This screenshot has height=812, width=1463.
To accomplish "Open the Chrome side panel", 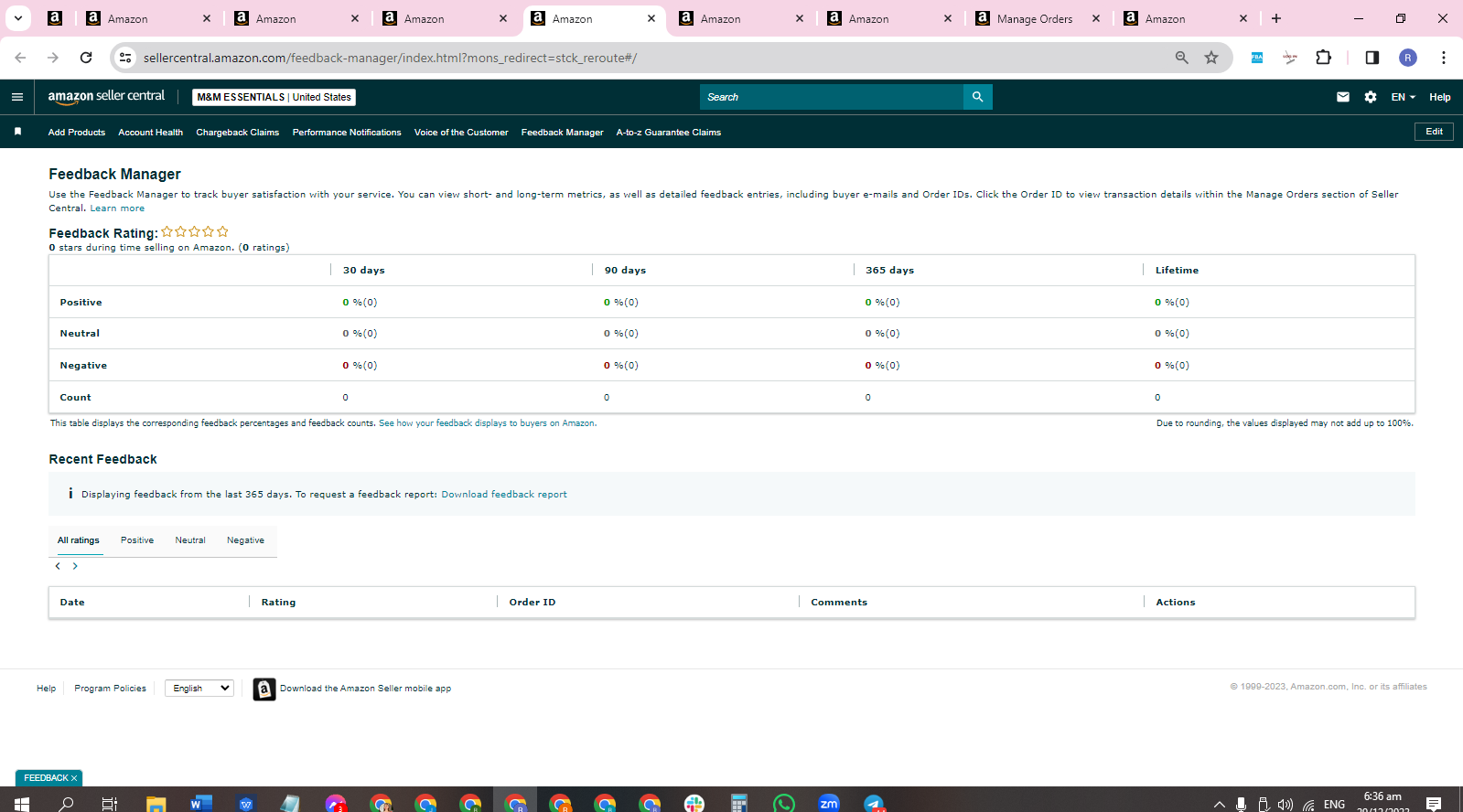I will coord(1372,58).
